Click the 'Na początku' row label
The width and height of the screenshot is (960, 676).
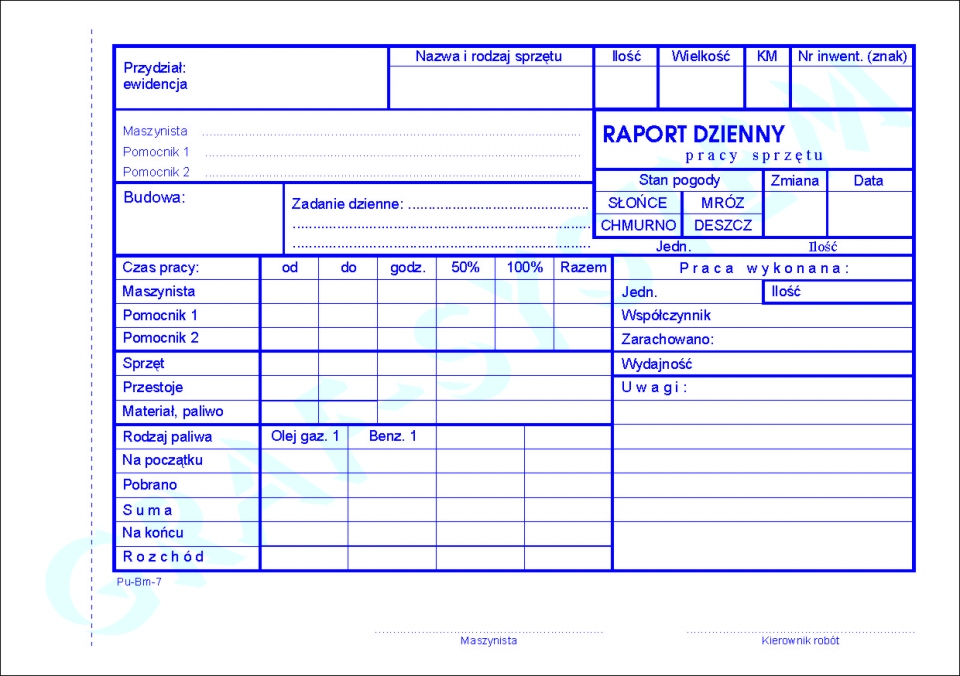click(162, 460)
